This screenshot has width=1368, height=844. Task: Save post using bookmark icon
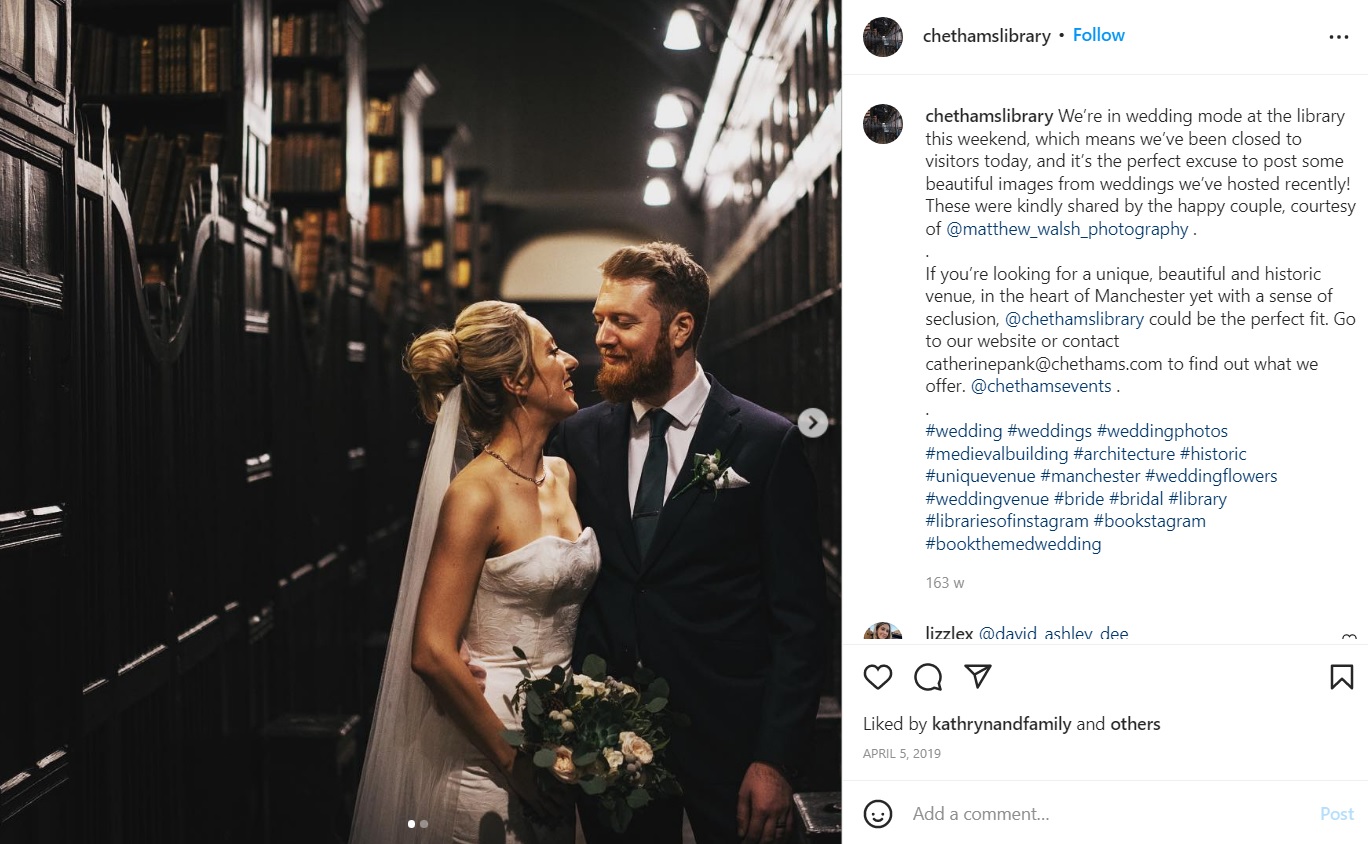pos(1342,677)
